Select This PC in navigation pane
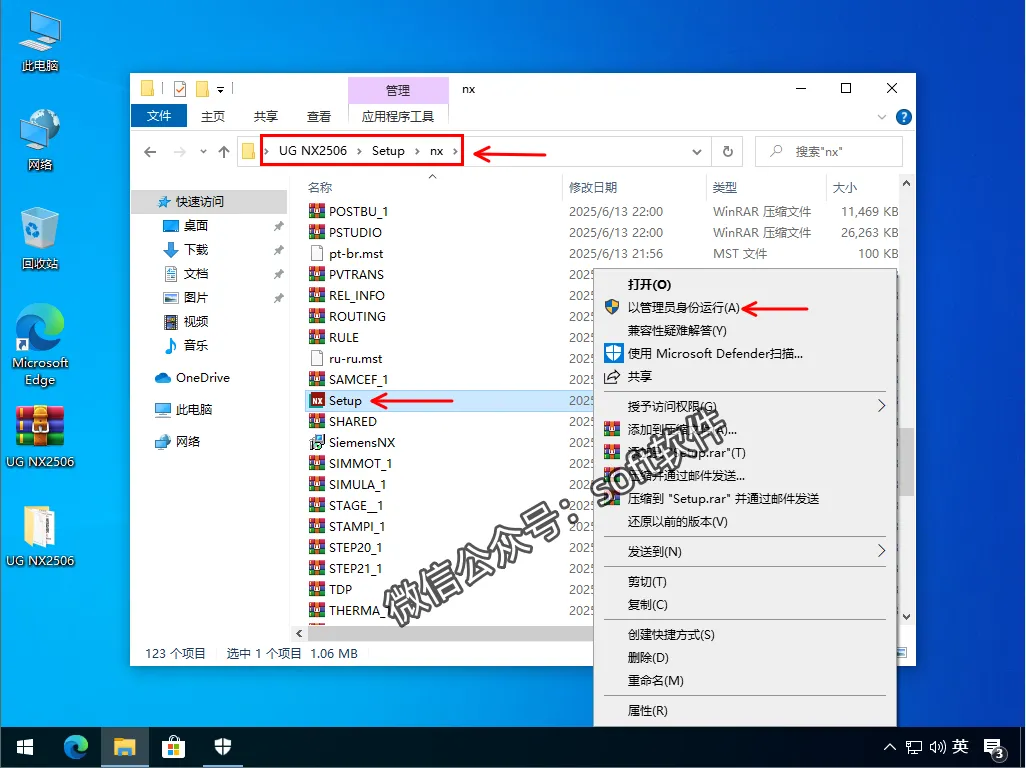 pyautogui.click(x=184, y=410)
